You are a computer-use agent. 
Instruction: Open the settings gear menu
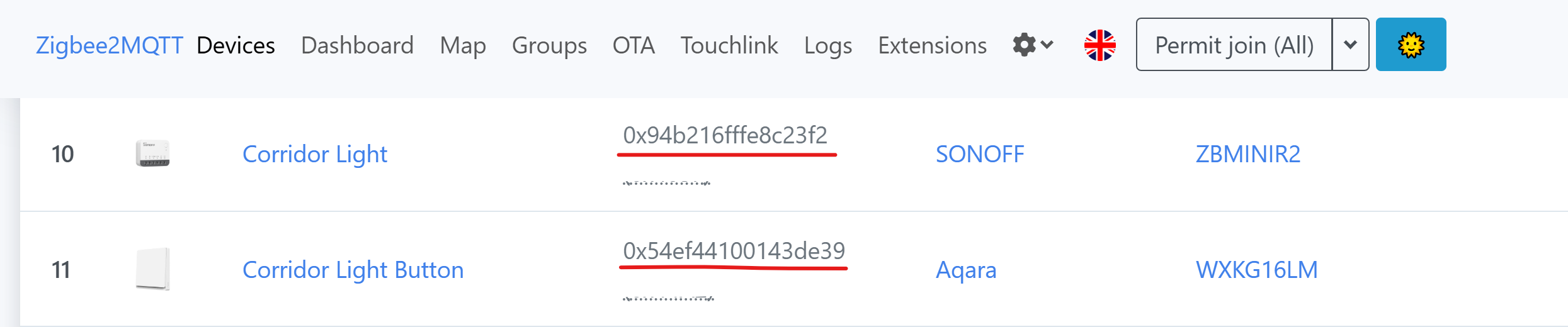pyautogui.click(x=1032, y=45)
